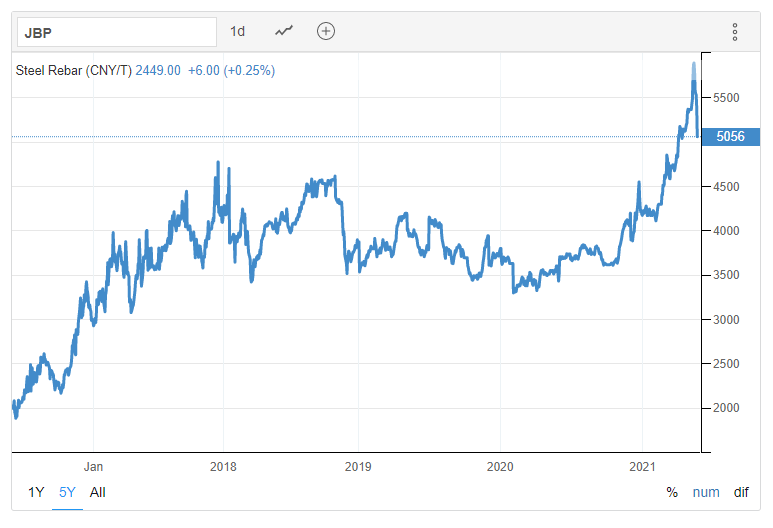The height and width of the screenshot is (528, 773).
Task: Switch chart to num value mode
Action: pyautogui.click(x=706, y=492)
